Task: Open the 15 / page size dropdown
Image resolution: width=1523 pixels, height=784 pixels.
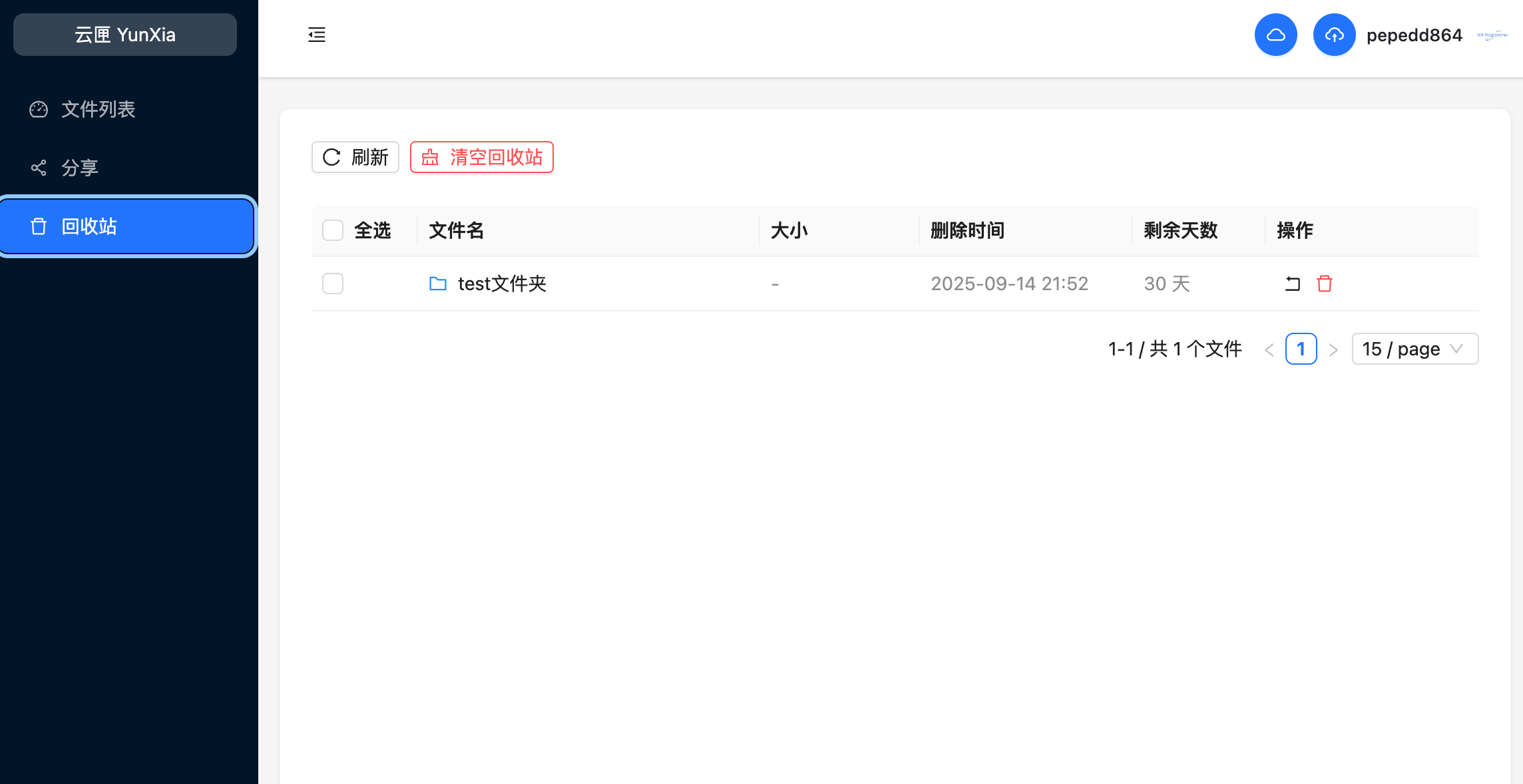Action: tap(1414, 349)
